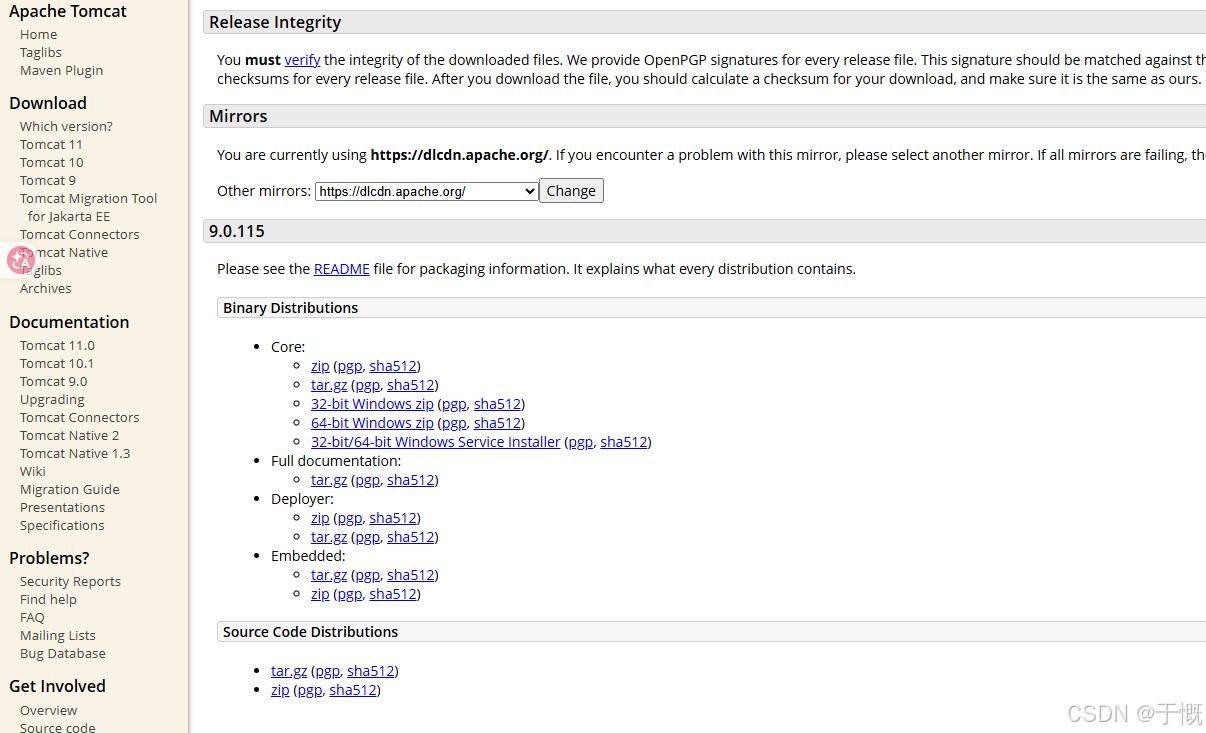Open sha512 for 64-bit Windows zip

click(498, 423)
